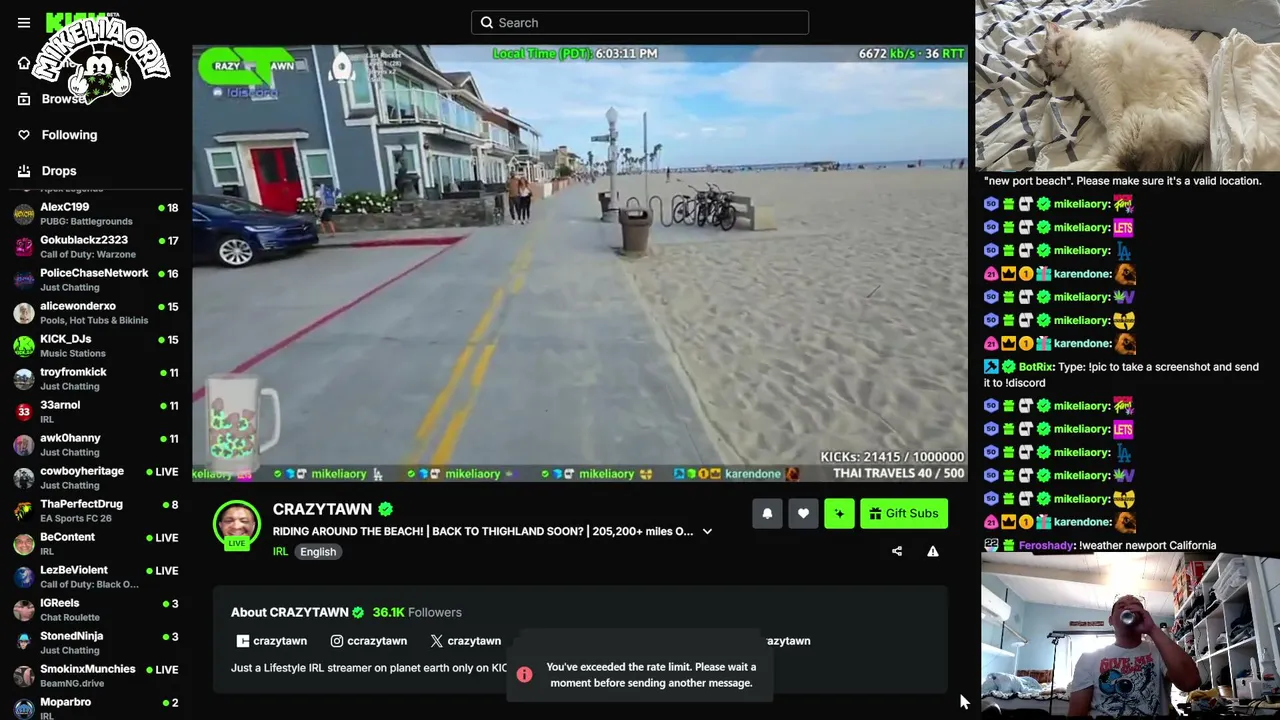Click the Feroshady username in chat
This screenshot has height=720, width=1280.
pos(1046,546)
